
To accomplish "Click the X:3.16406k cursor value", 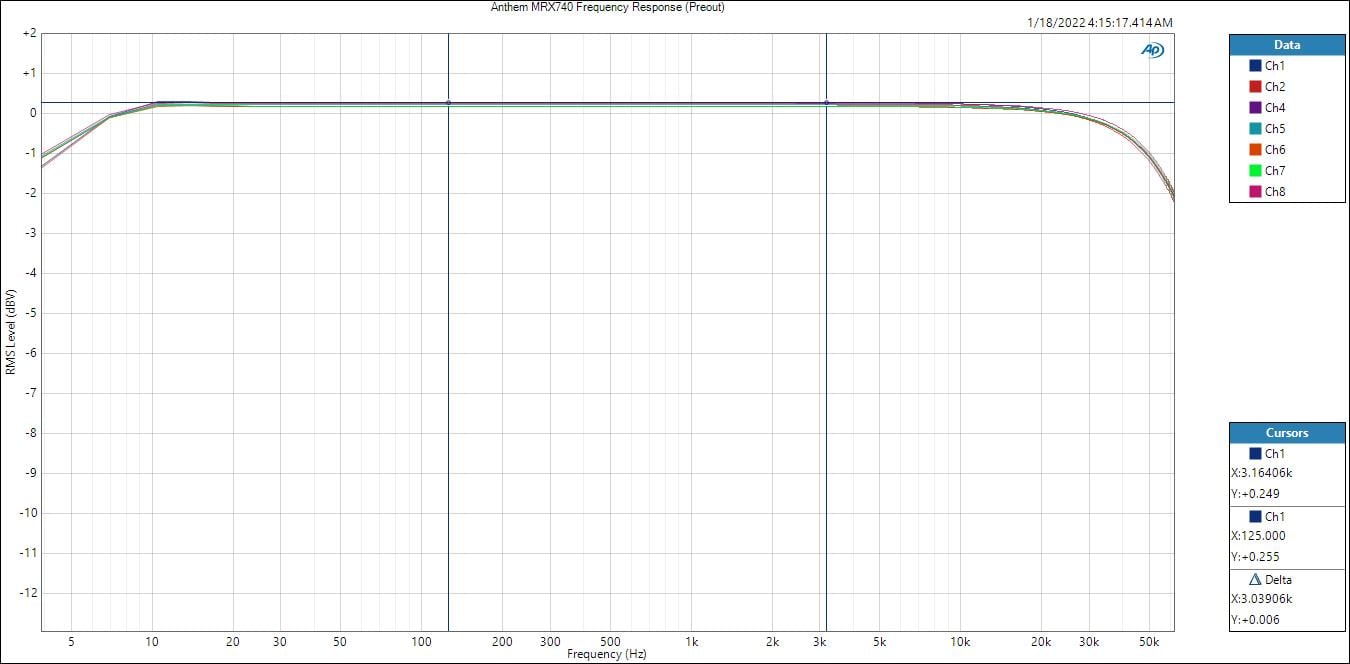I will [1262, 473].
